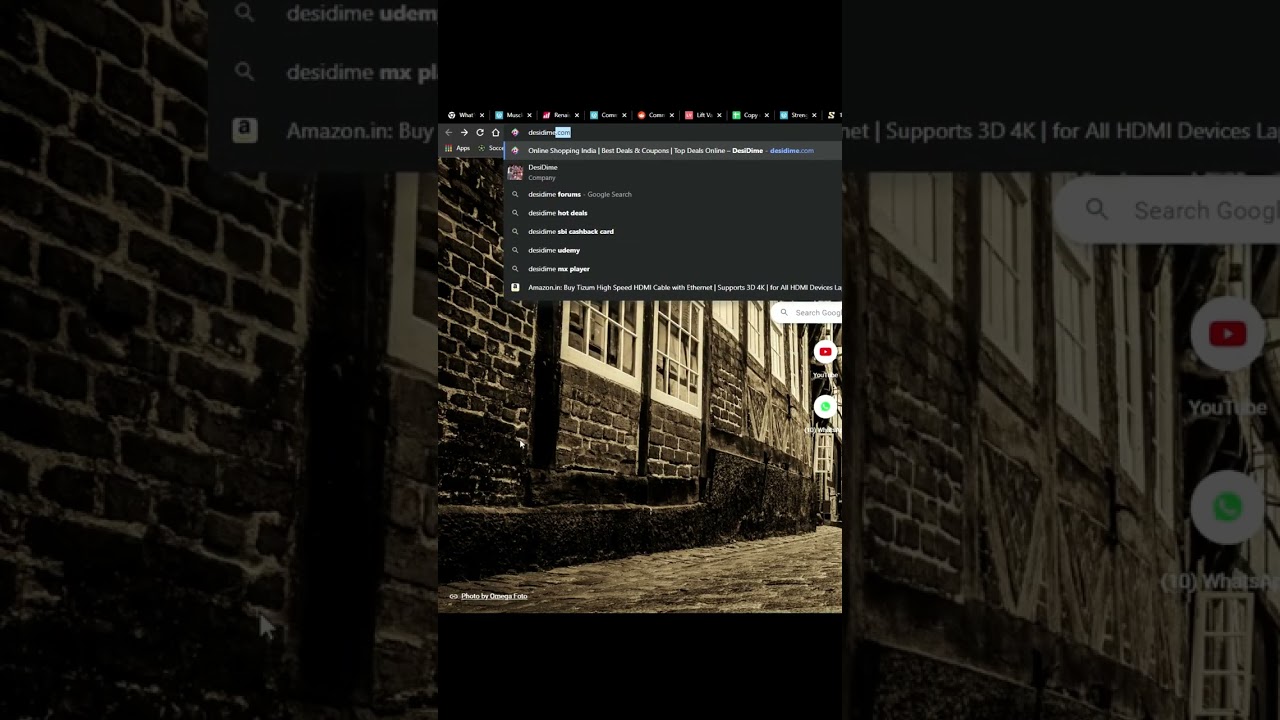This screenshot has height=720, width=1280.
Task: Choose the 'desidime mx player' suggestion
Action: tap(673, 269)
